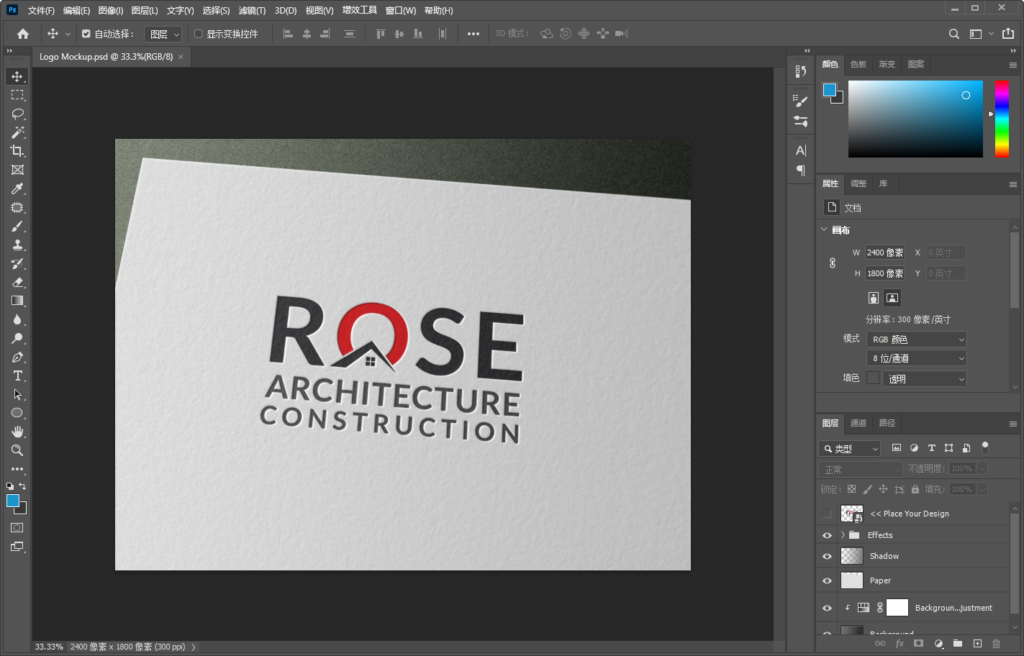The width and height of the screenshot is (1024, 656).
Task: Switch to the Swatches tab
Action: 858,64
